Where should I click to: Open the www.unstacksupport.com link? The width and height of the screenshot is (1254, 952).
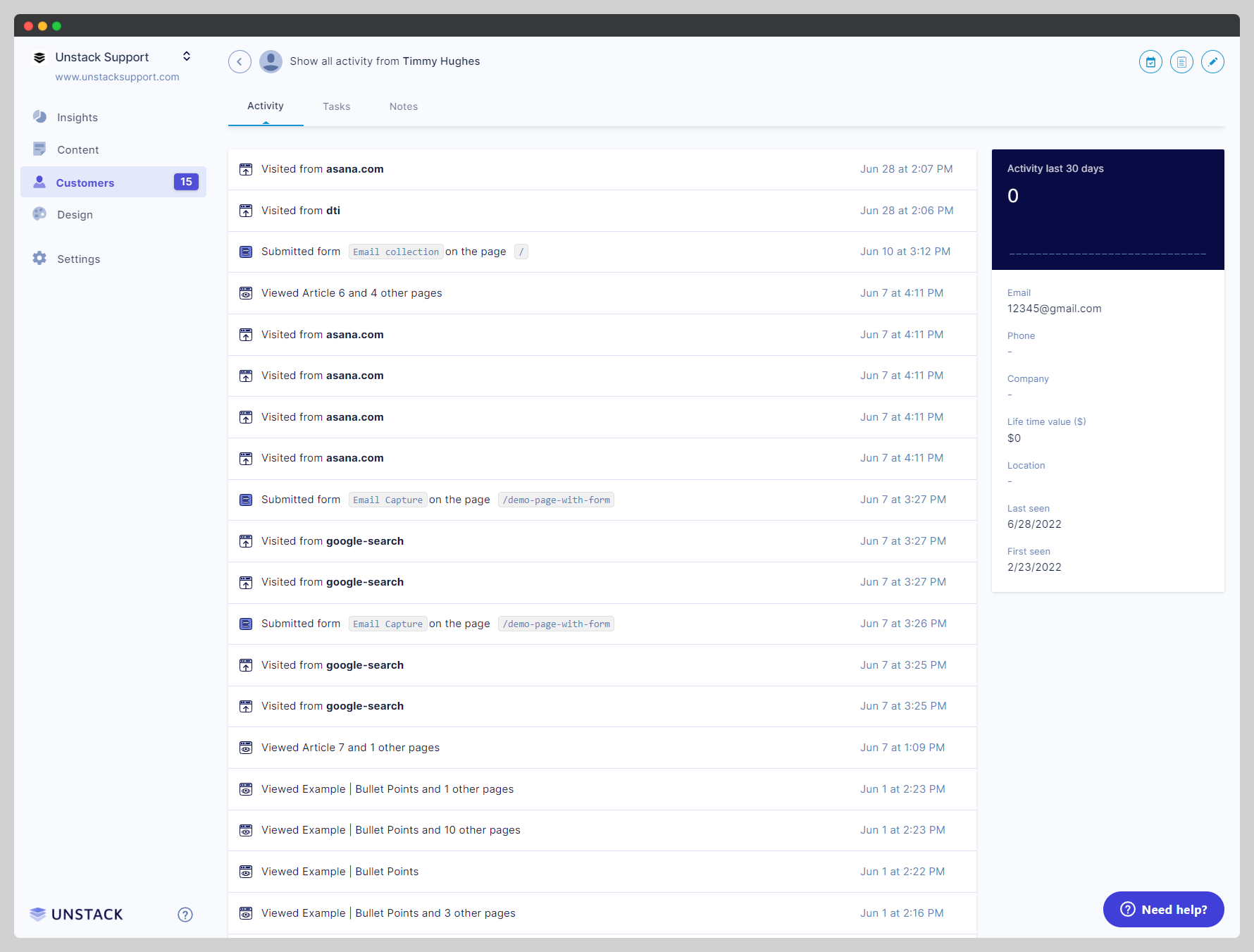[x=117, y=78]
